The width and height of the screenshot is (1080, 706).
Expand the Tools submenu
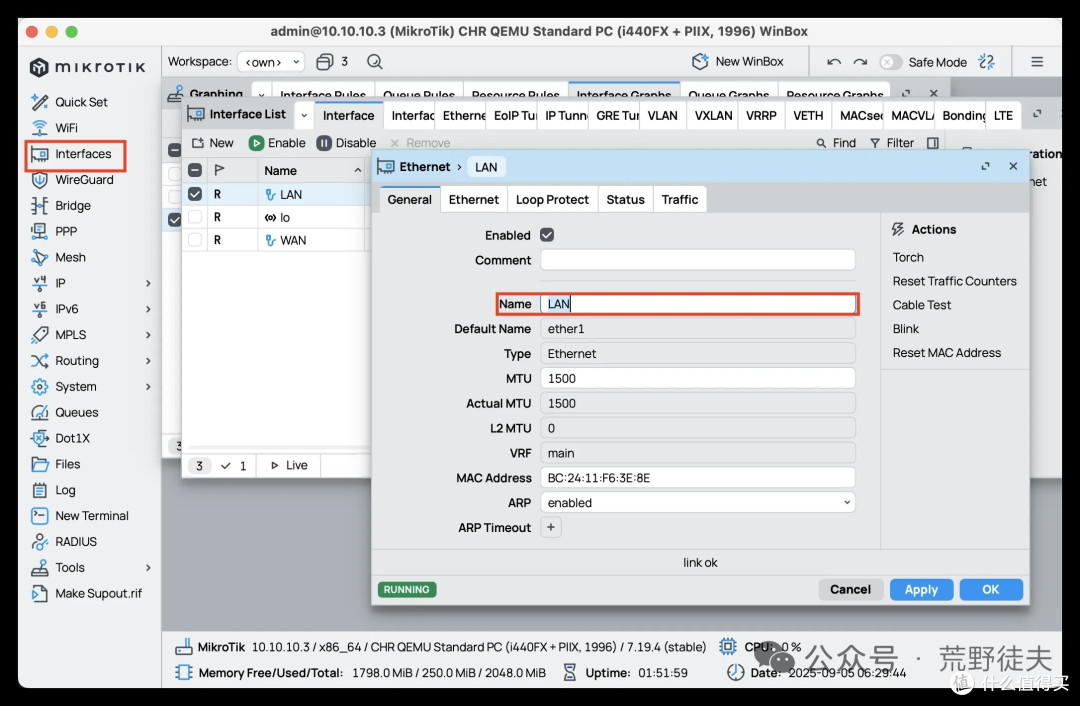coord(148,568)
